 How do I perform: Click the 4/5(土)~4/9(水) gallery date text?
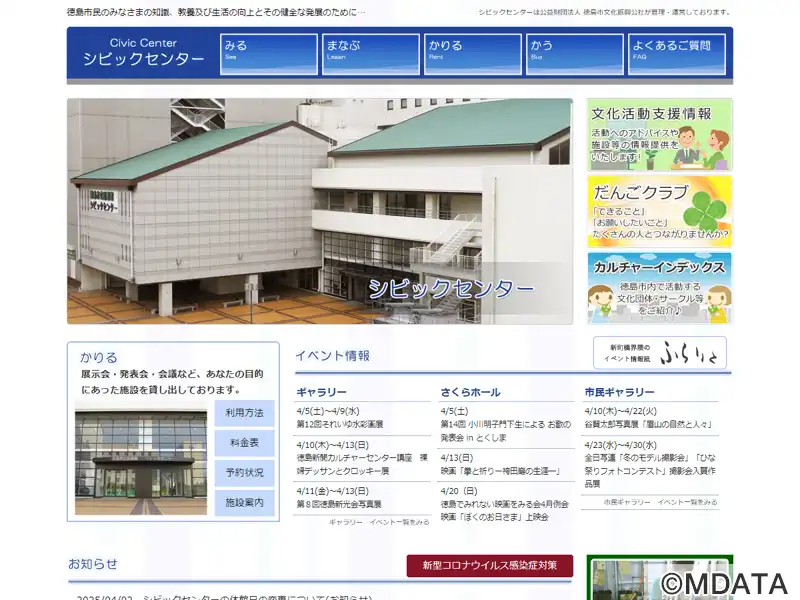pos(328,411)
